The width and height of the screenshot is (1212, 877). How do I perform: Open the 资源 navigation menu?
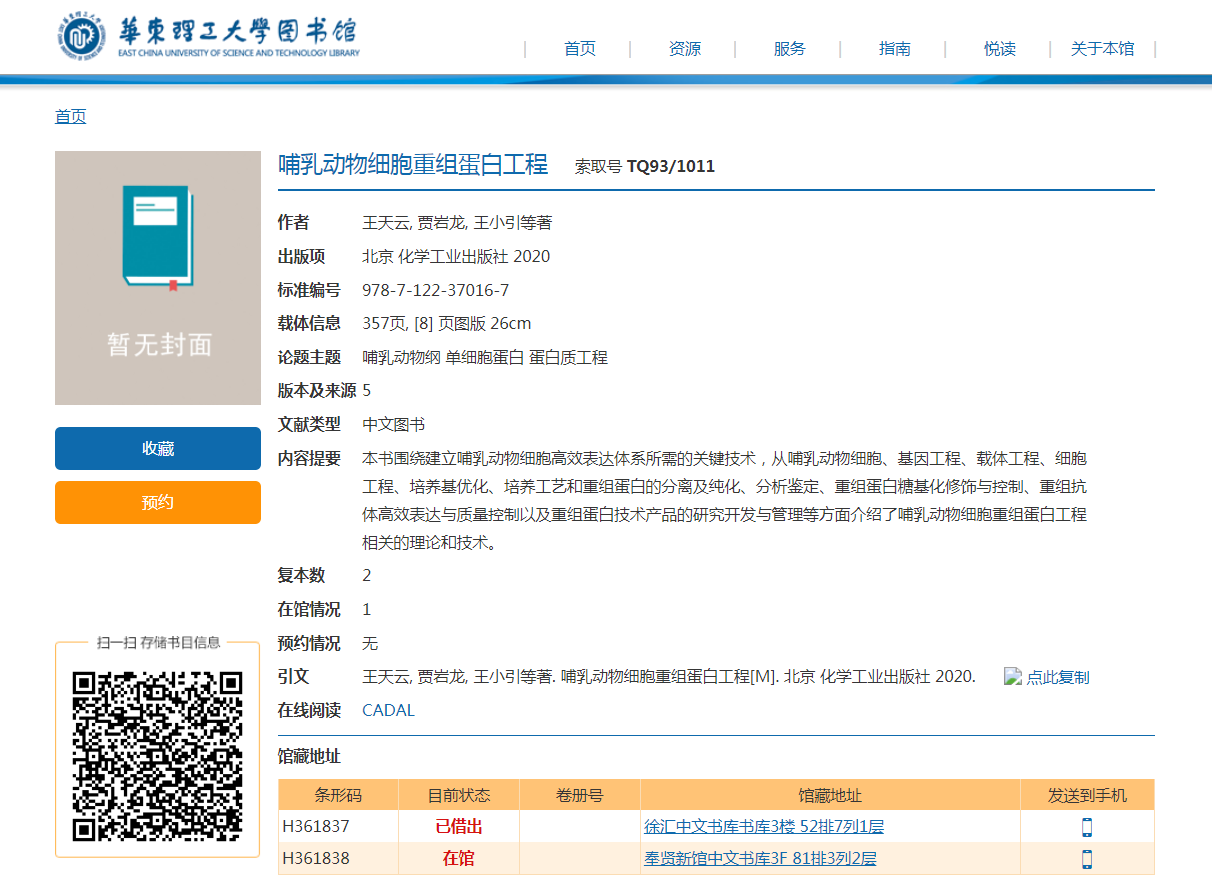coord(684,49)
